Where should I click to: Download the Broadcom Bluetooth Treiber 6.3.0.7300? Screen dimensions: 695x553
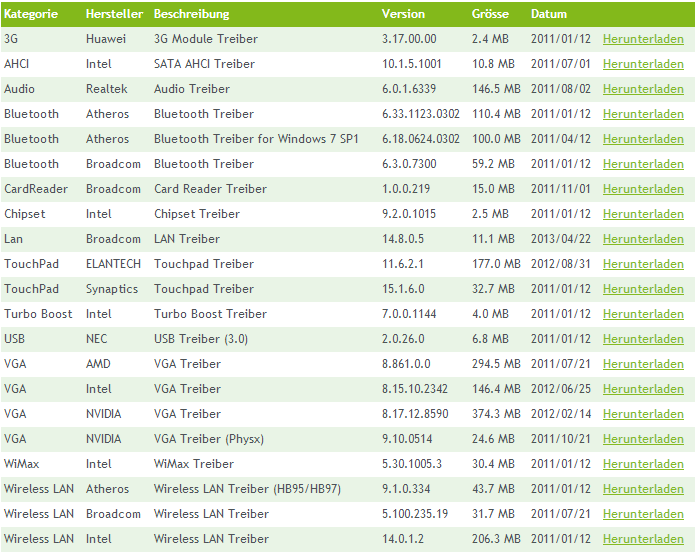(x=643, y=164)
